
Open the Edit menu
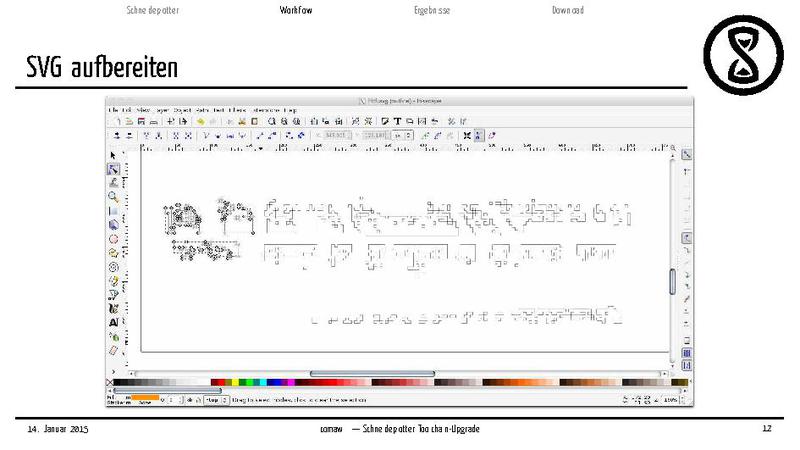126,110
